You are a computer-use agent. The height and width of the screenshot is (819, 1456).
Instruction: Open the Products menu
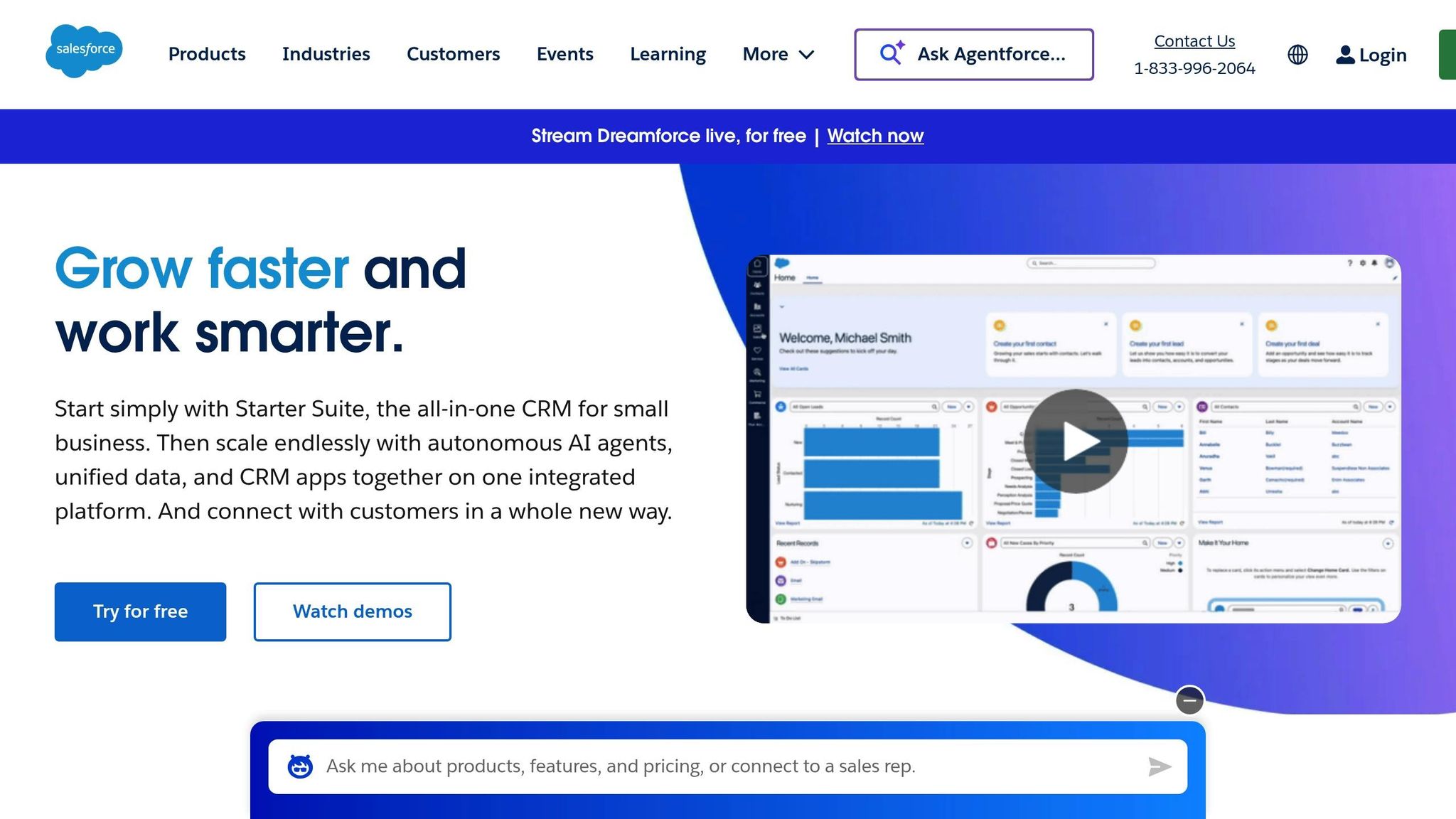pos(207,54)
